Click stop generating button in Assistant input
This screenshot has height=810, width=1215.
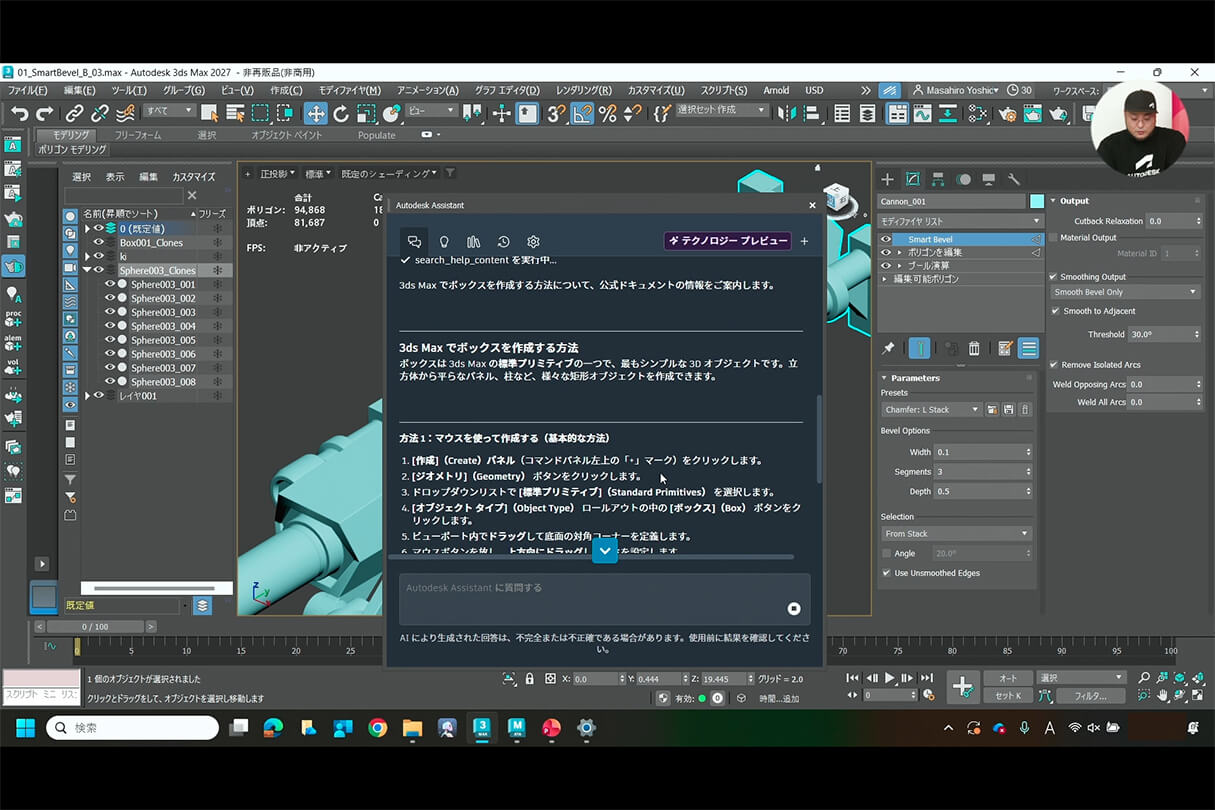[x=794, y=608]
